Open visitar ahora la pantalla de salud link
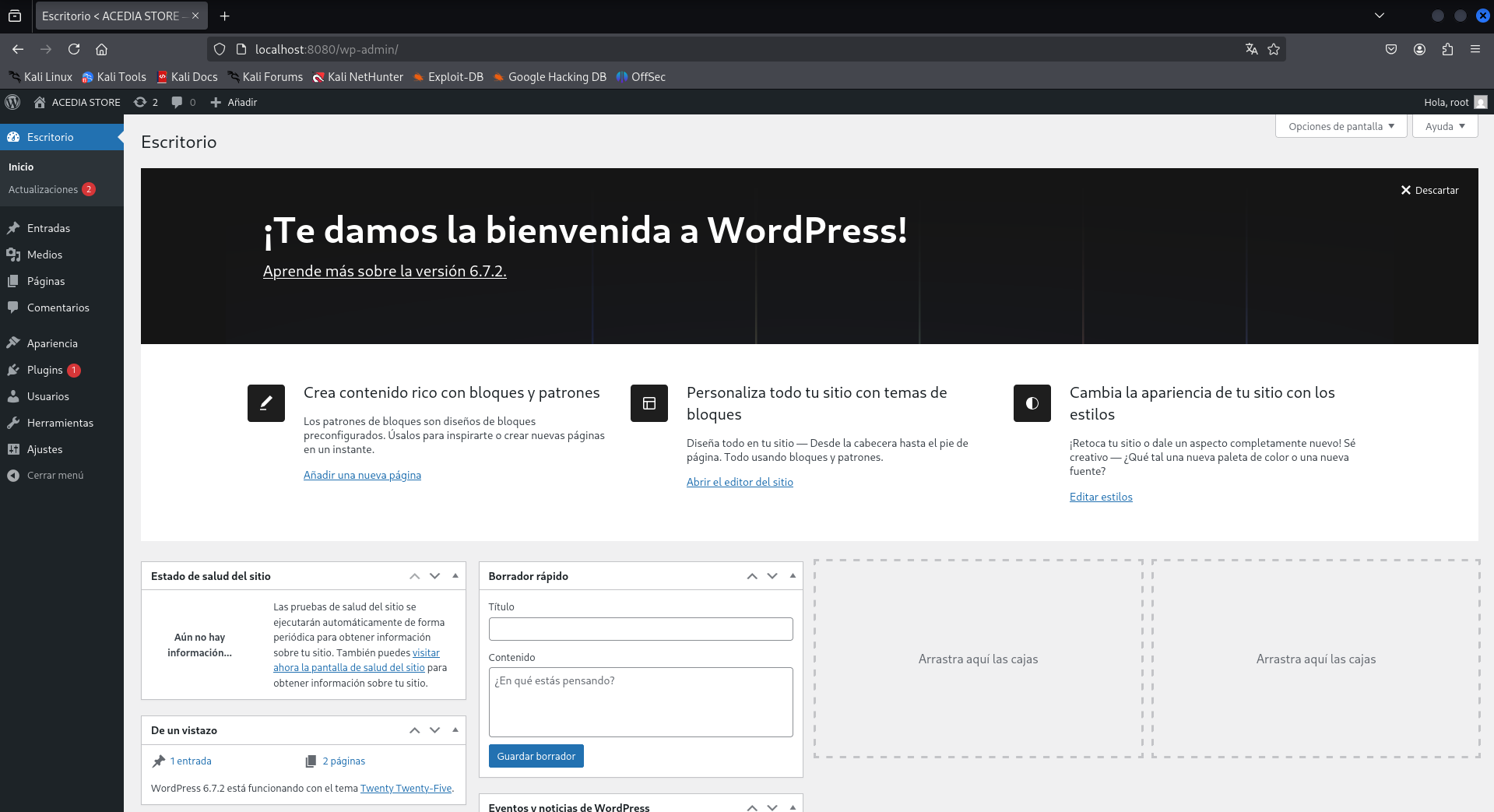This screenshot has width=1494, height=812. click(357, 660)
